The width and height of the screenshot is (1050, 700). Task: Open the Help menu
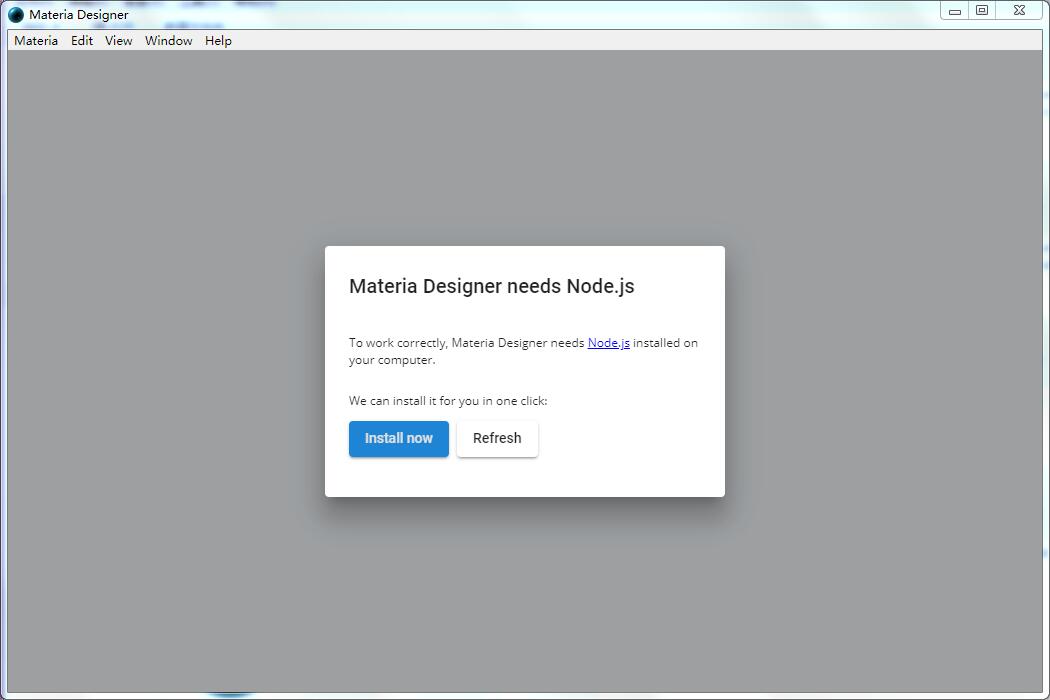point(218,41)
